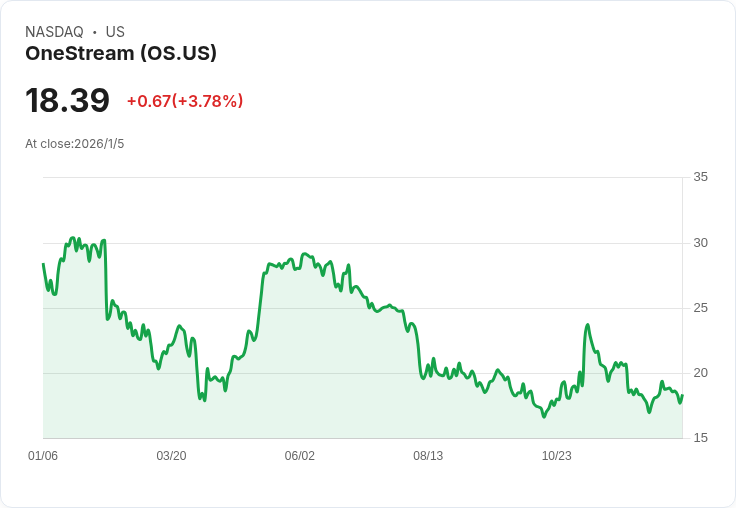Click the At close:2026/1/5 timestamp
The height and width of the screenshot is (508, 736).
tap(75, 144)
